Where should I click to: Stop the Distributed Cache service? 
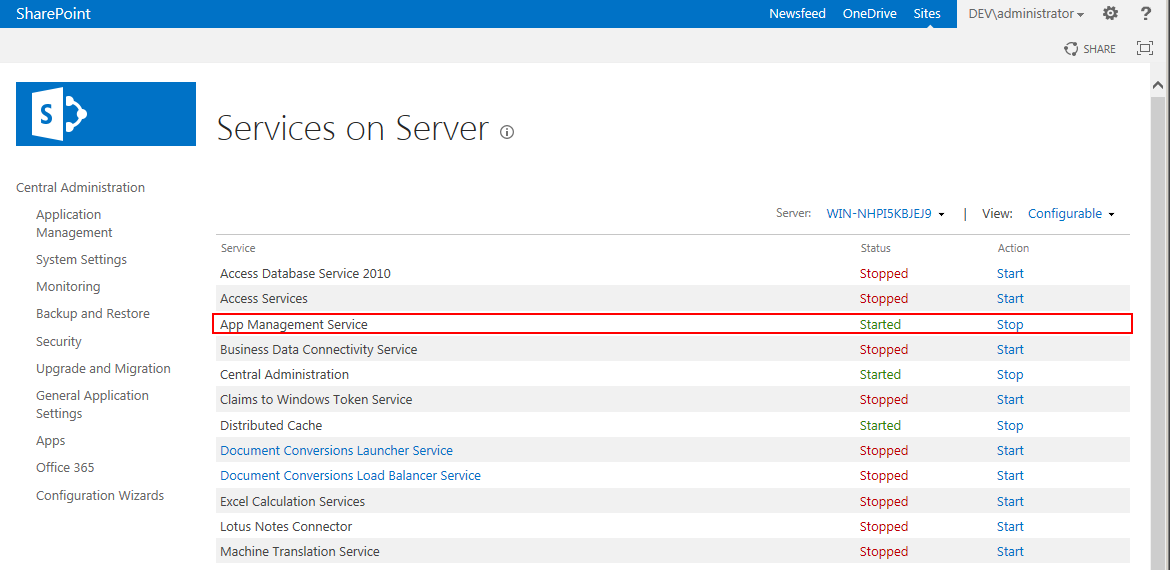[1010, 425]
